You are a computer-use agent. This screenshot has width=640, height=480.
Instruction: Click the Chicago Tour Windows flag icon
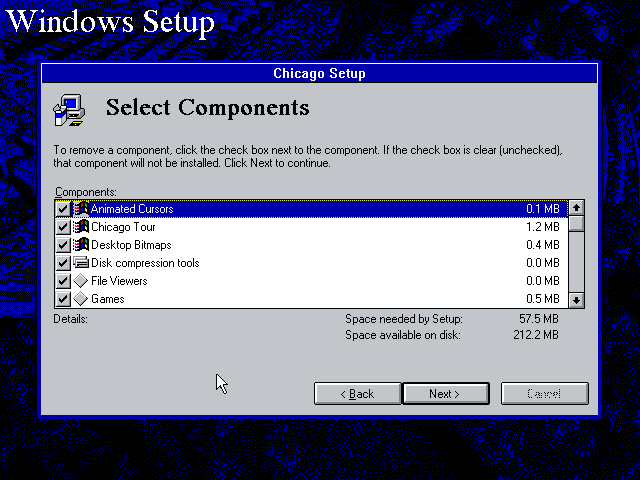tap(81, 227)
